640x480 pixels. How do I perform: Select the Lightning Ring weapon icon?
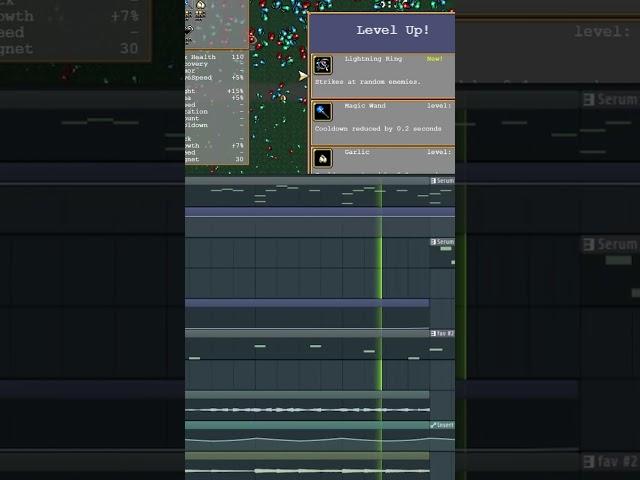322,65
